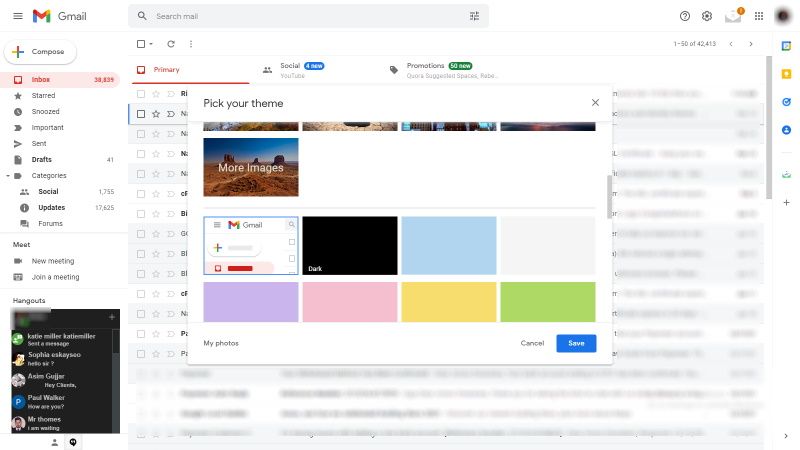
Task: Select the light blue theme swatch
Action: [x=449, y=245]
